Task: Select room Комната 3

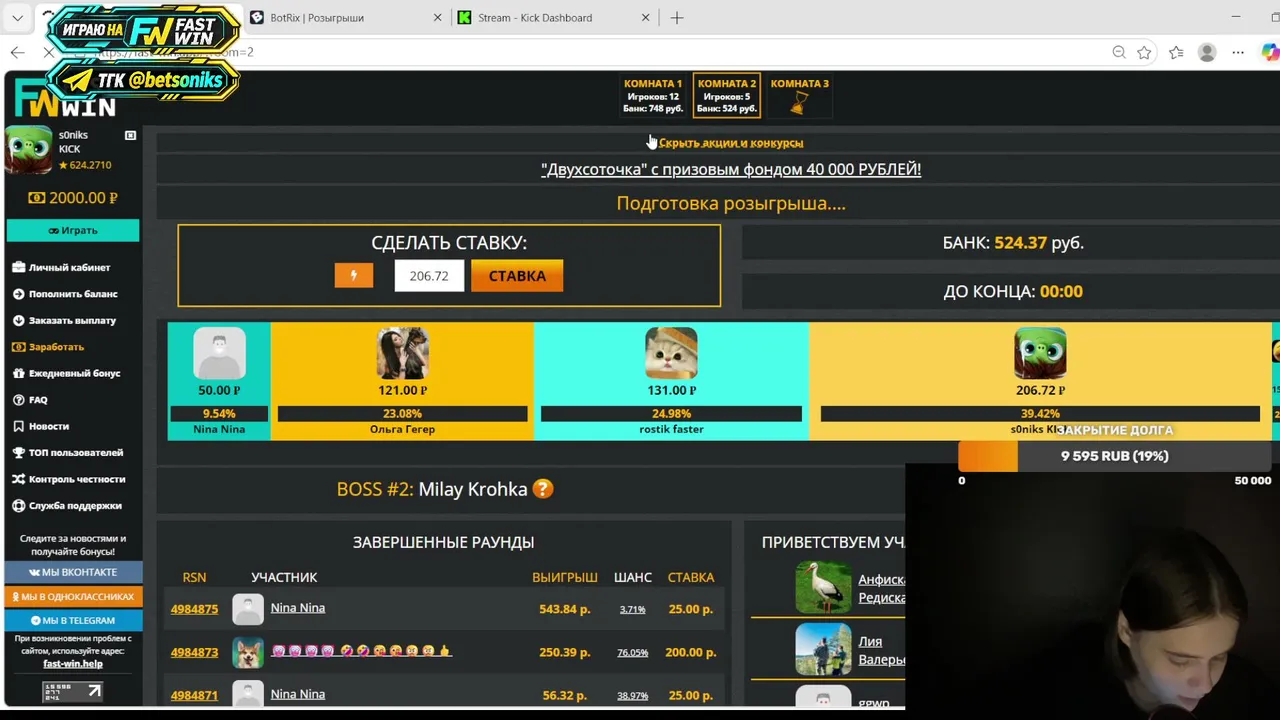Action: (799, 95)
